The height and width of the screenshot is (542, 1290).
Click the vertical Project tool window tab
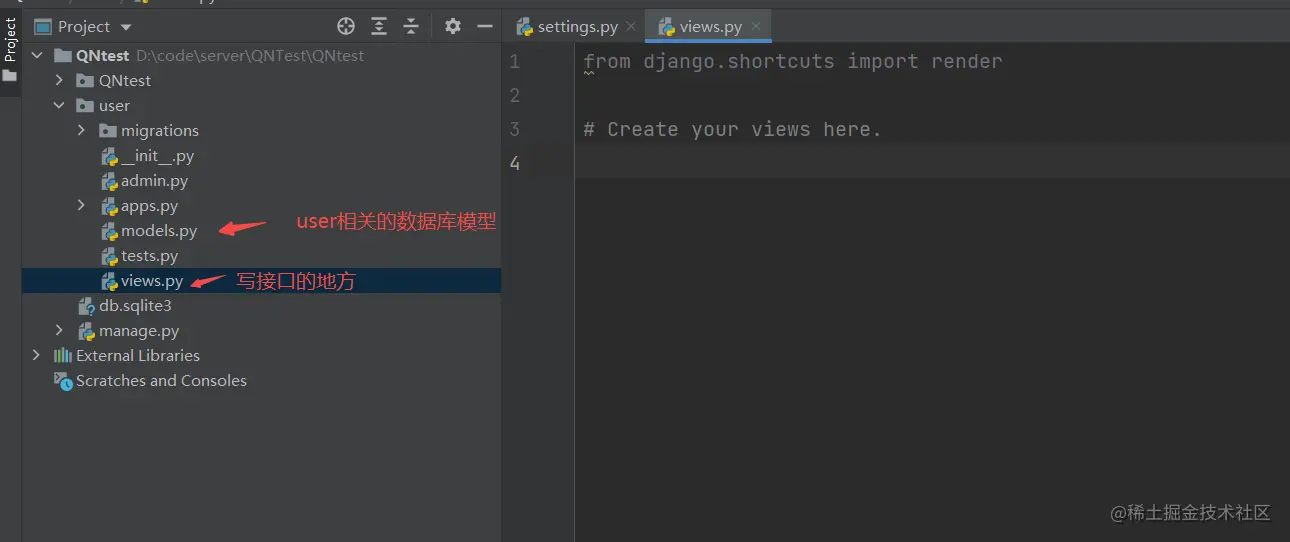click(x=10, y=49)
